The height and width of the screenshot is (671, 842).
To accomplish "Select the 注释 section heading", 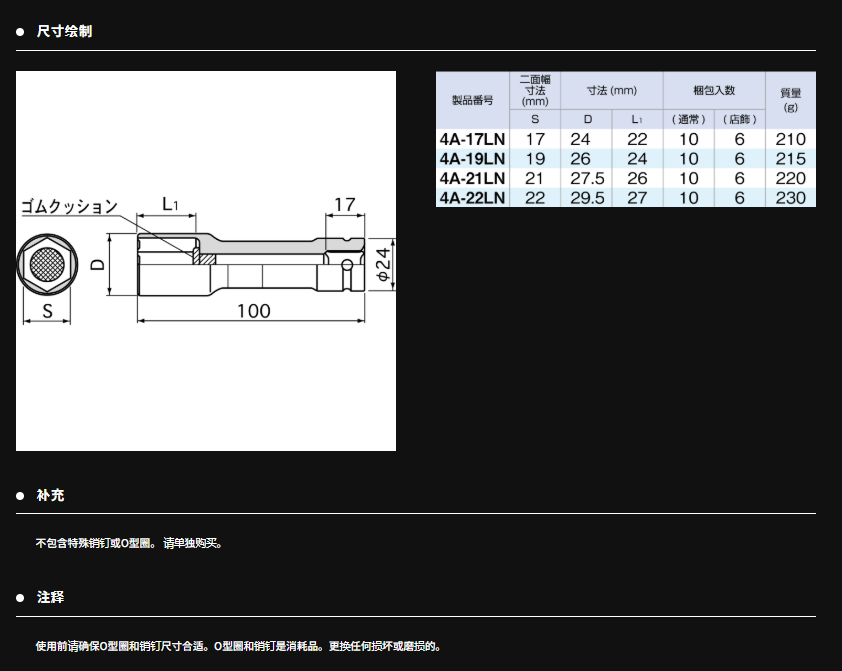I will coord(51,598).
